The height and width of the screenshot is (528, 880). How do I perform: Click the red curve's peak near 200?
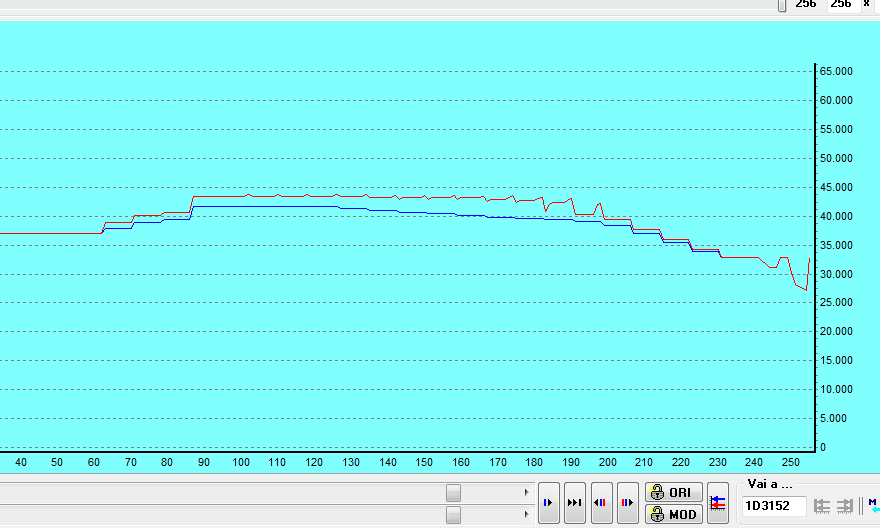coord(599,204)
